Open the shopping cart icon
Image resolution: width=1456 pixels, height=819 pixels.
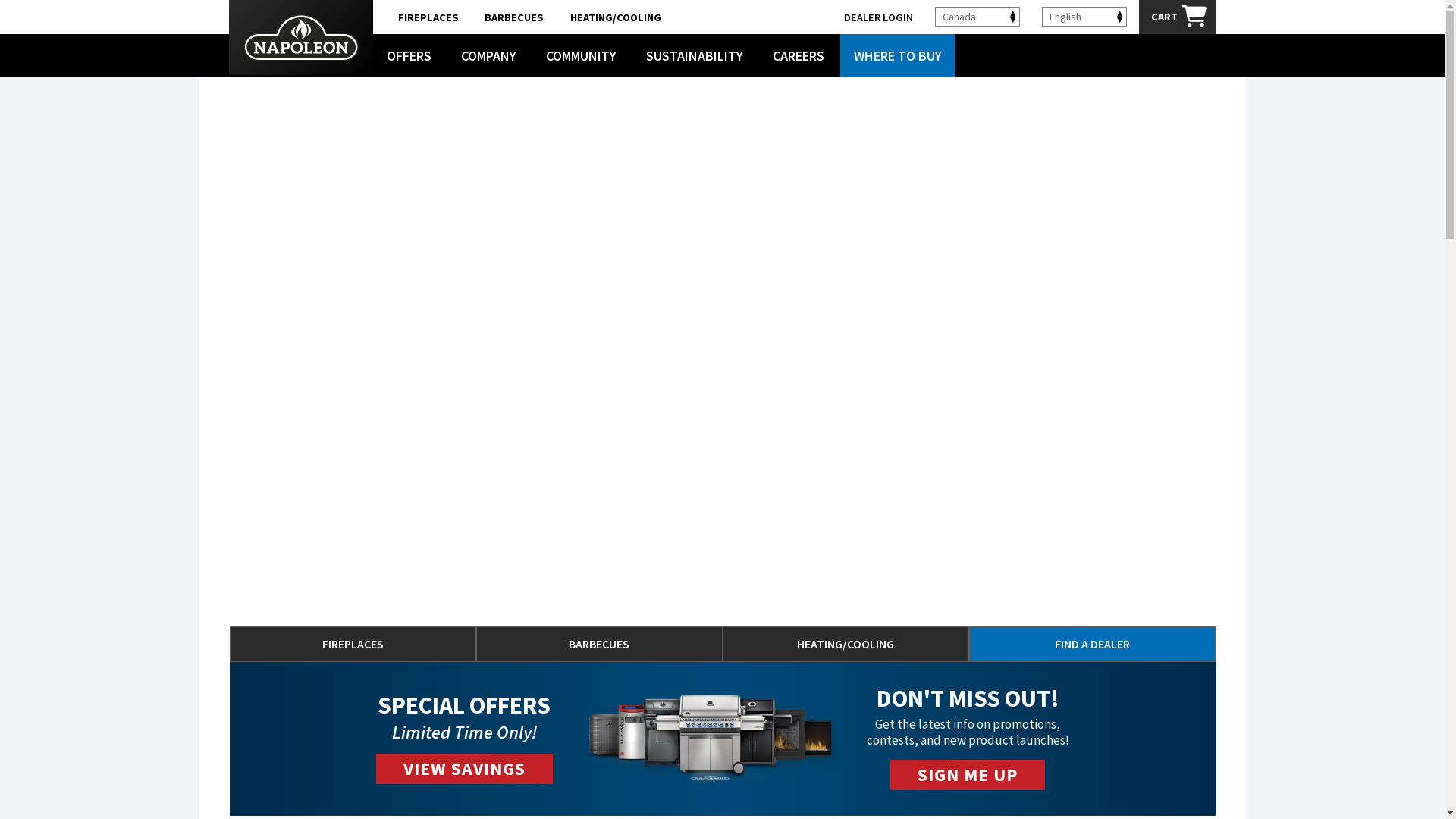1194,16
